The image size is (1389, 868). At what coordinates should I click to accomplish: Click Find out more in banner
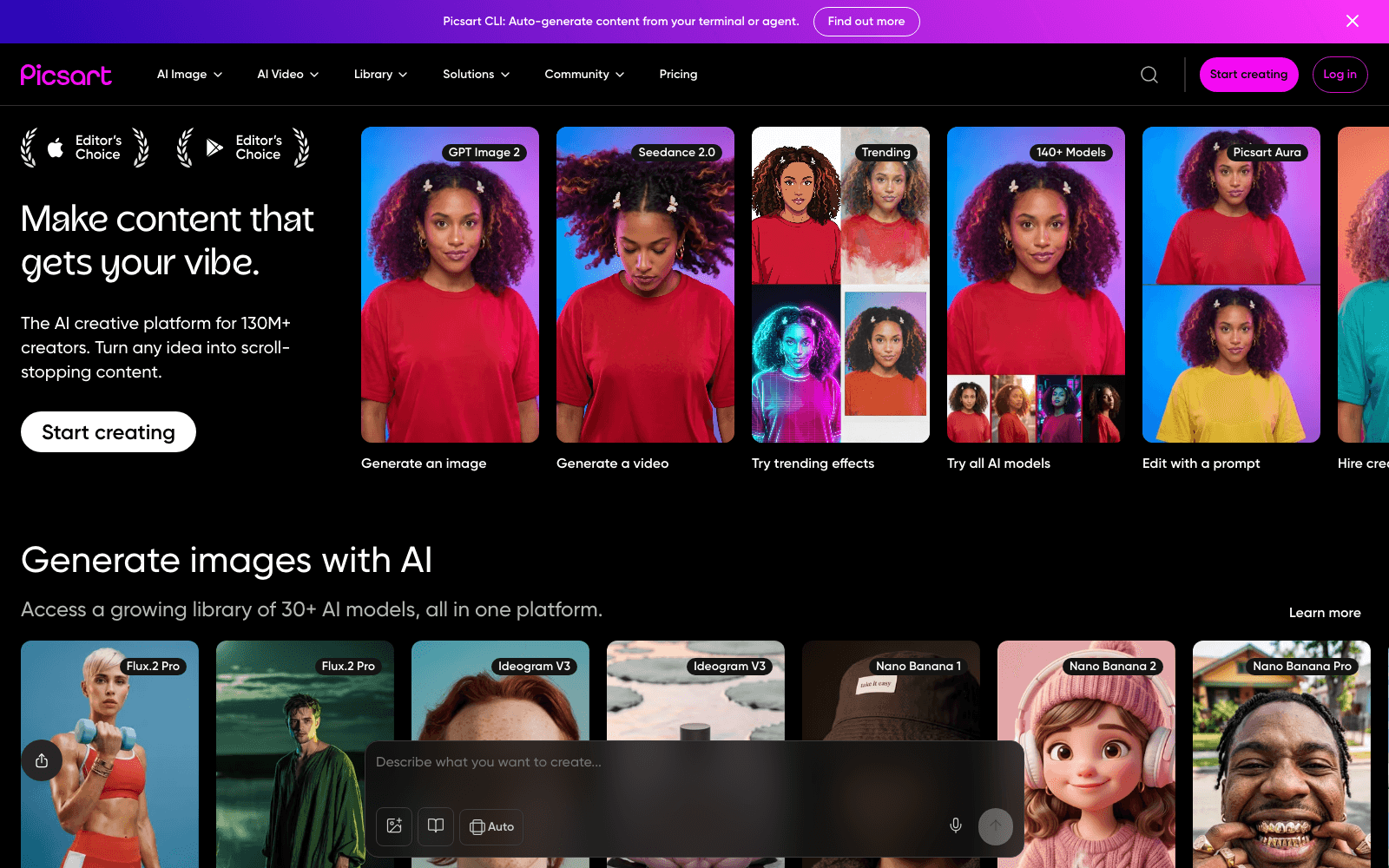[866, 22]
